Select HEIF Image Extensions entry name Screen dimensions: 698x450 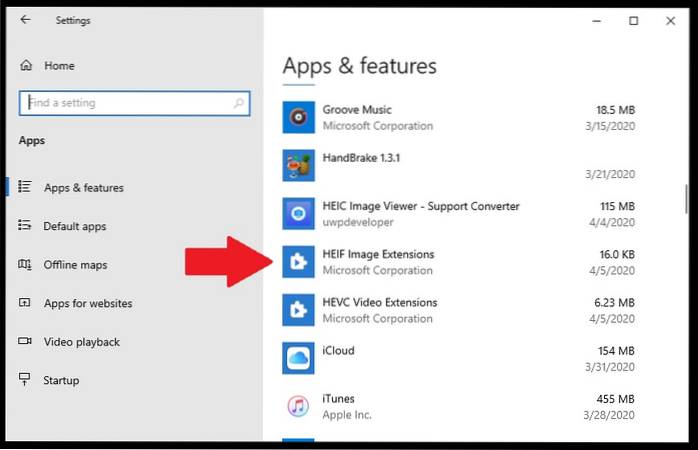click(378, 255)
